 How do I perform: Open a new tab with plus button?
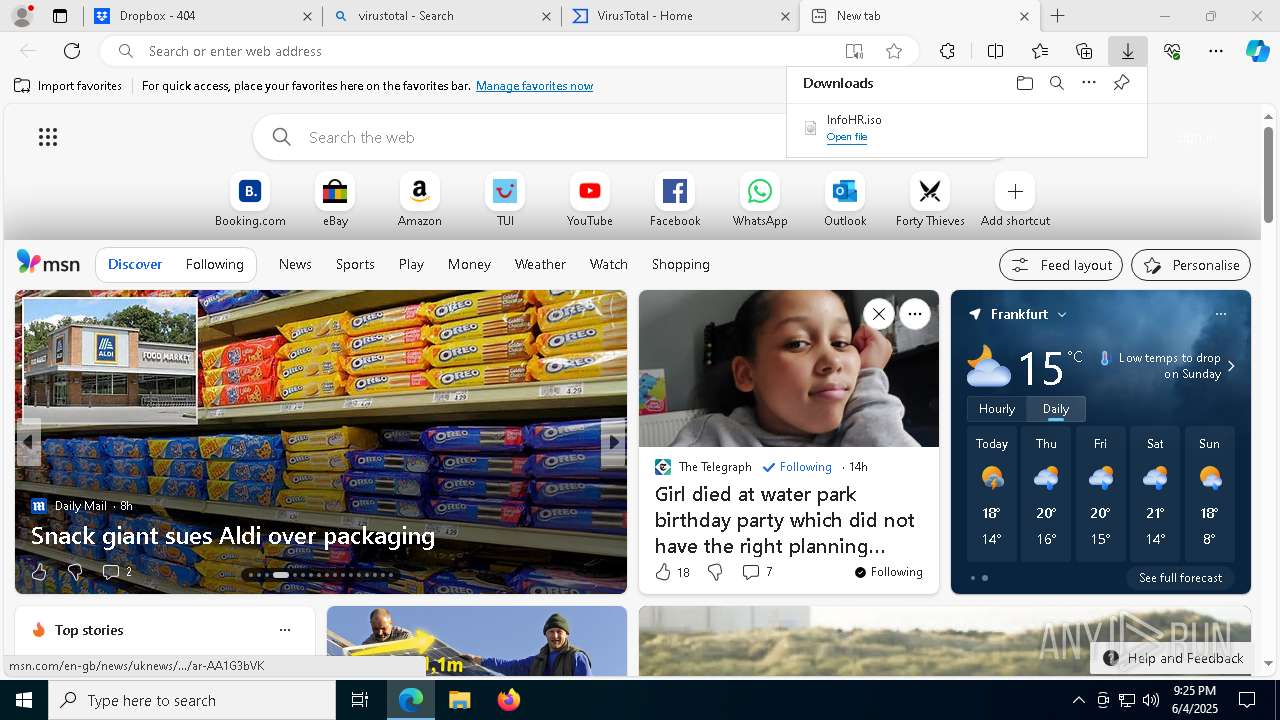(1057, 16)
